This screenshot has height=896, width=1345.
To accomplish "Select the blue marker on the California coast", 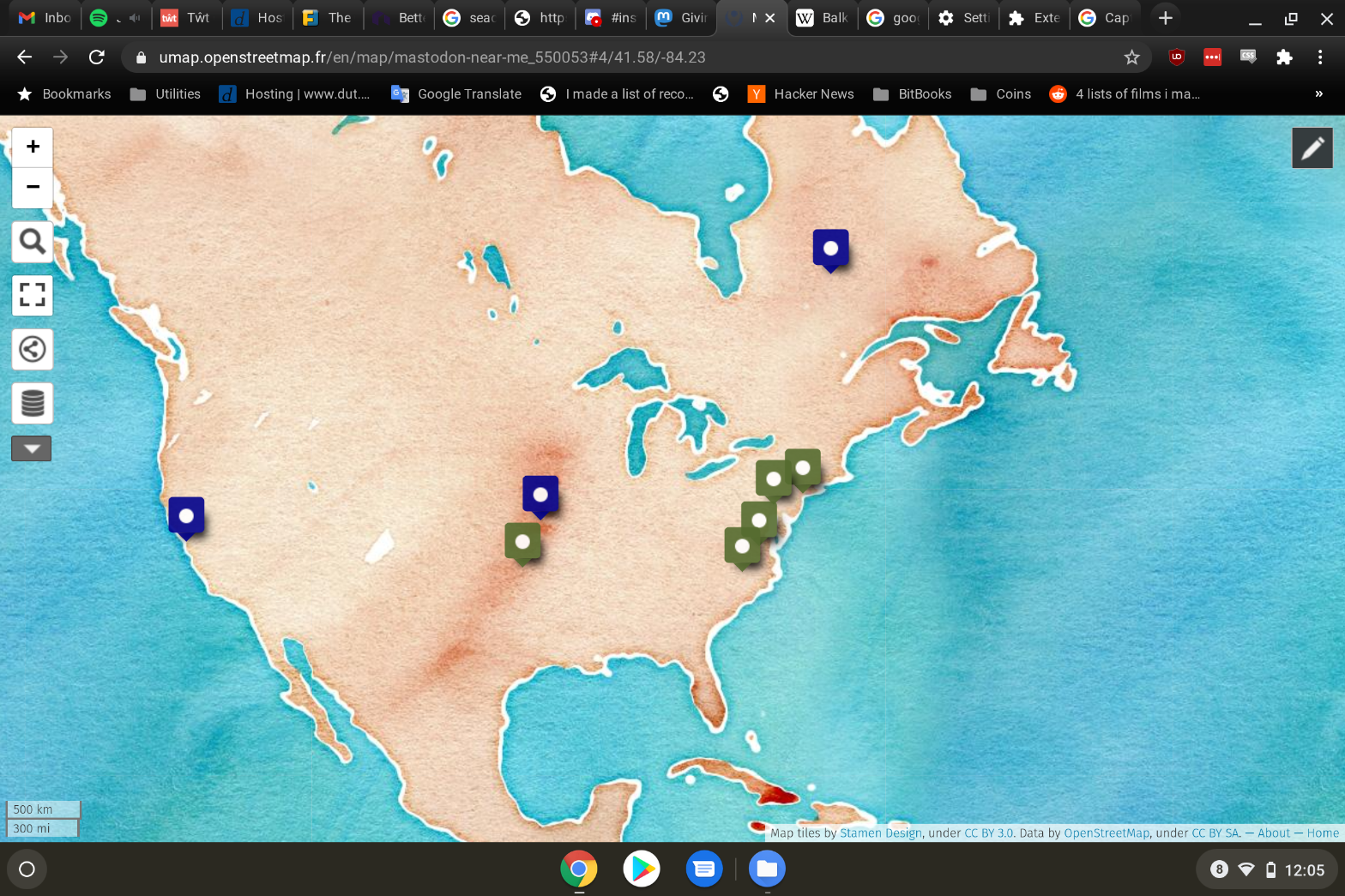I will click(186, 517).
